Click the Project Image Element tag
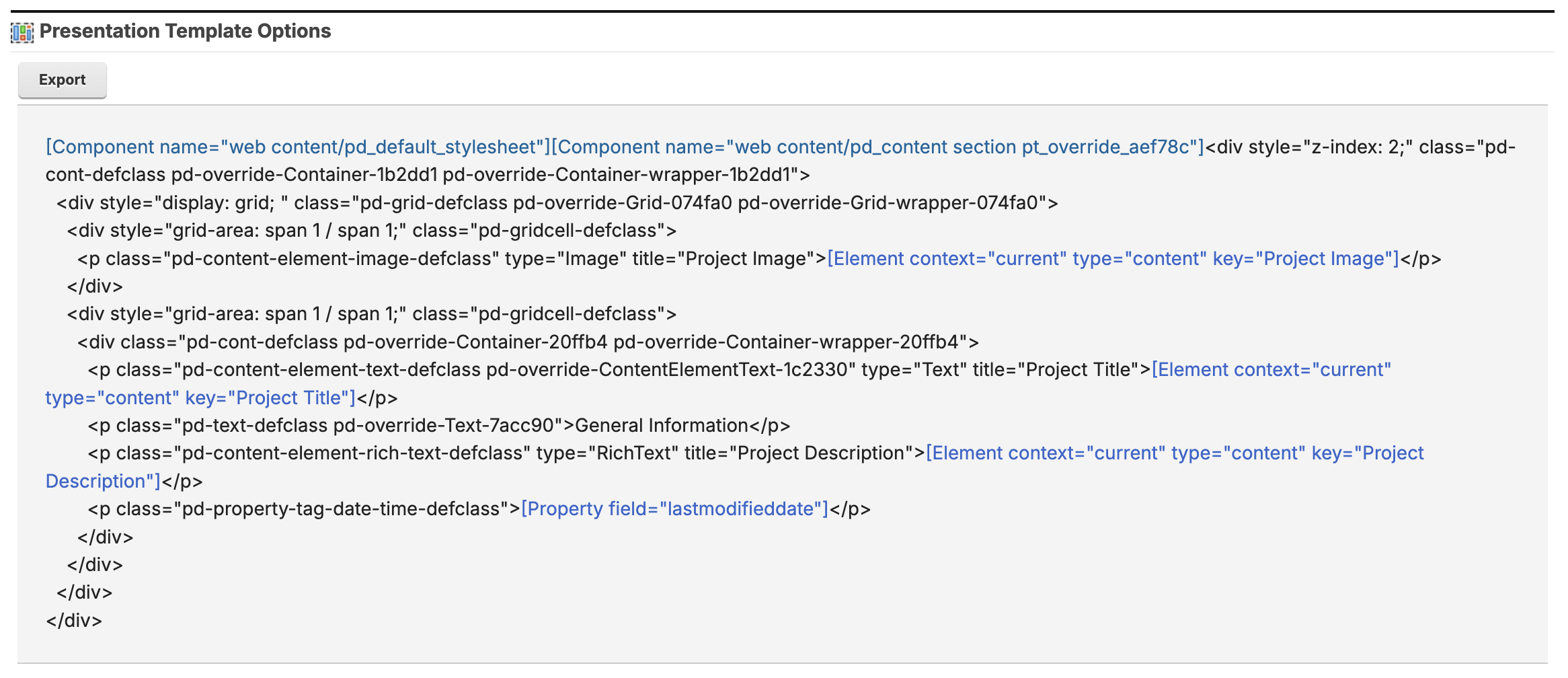1568x678 pixels. click(1113, 258)
